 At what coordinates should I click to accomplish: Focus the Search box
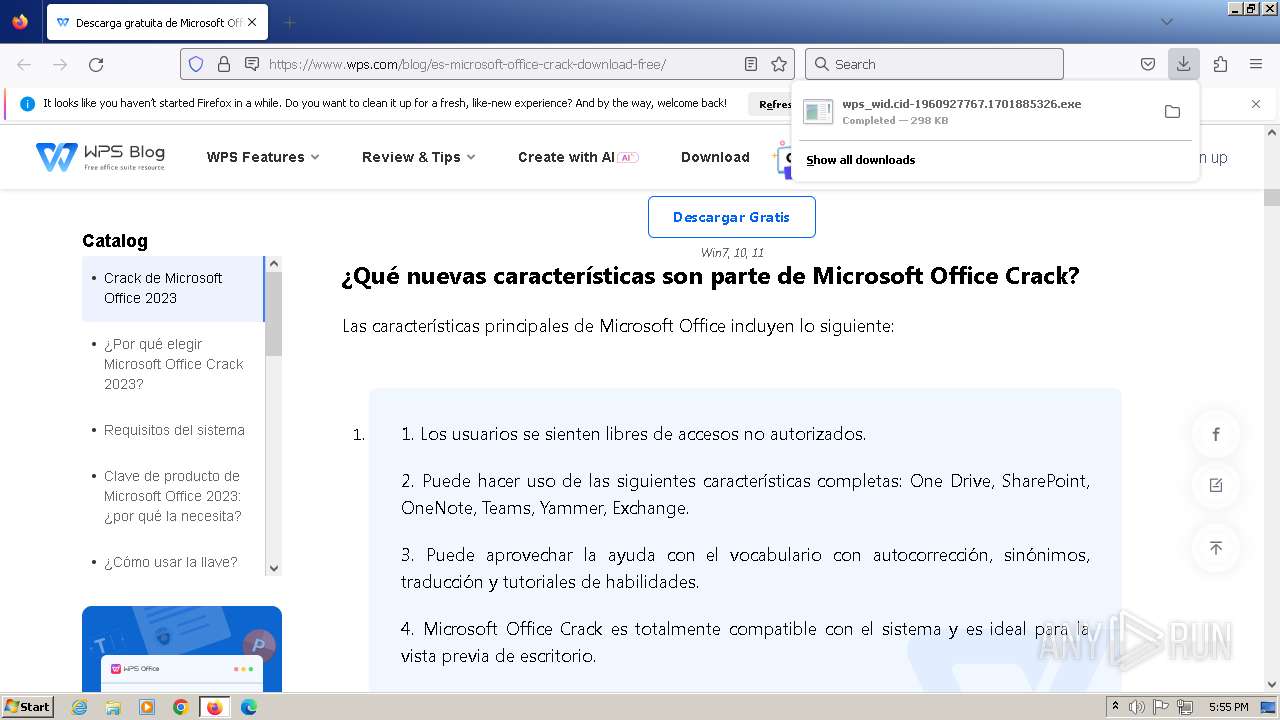click(x=934, y=64)
